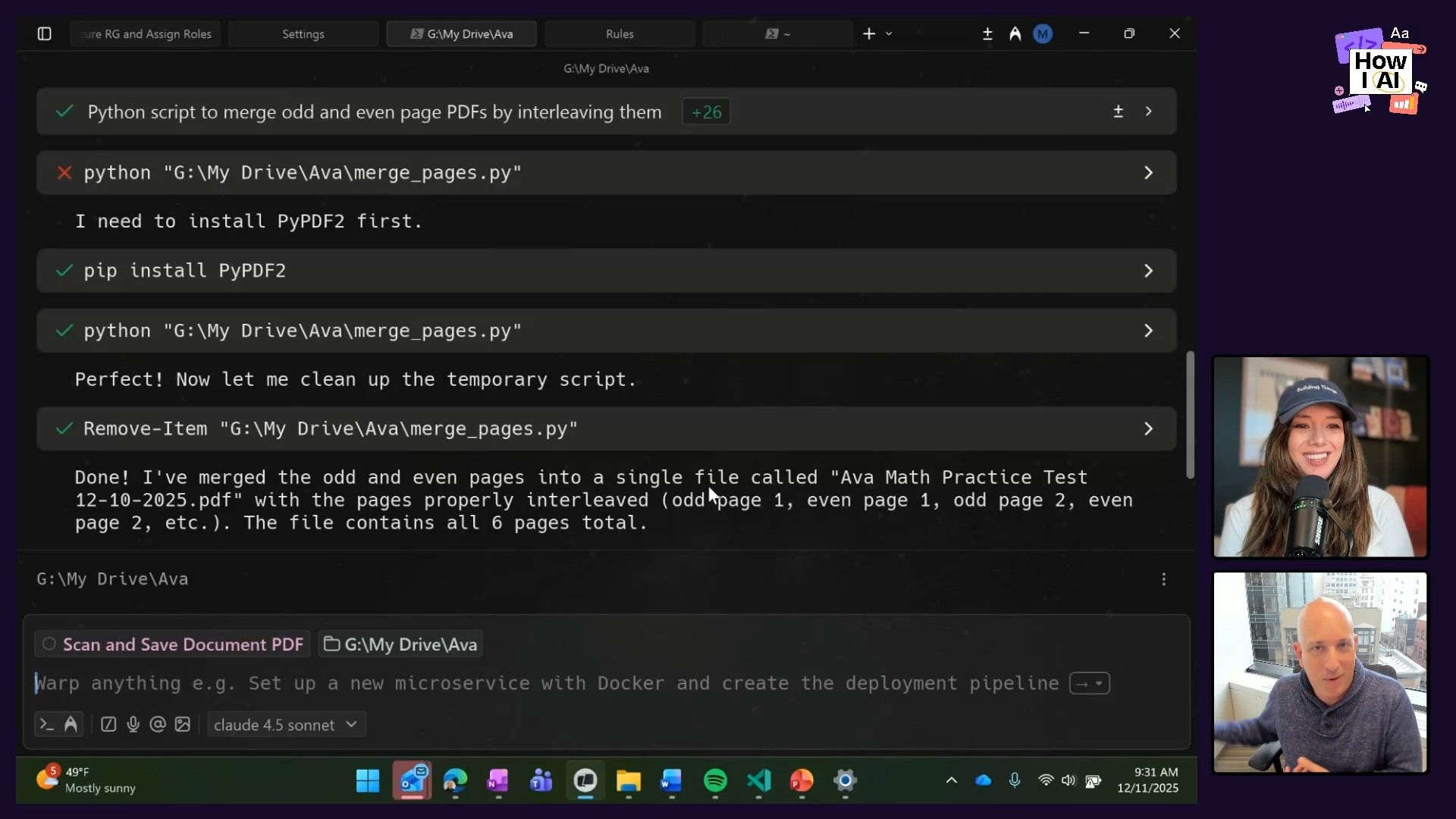The height and width of the screenshot is (819, 1456).
Task: Click the upper webcam video thumbnail
Action: pos(1320,457)
